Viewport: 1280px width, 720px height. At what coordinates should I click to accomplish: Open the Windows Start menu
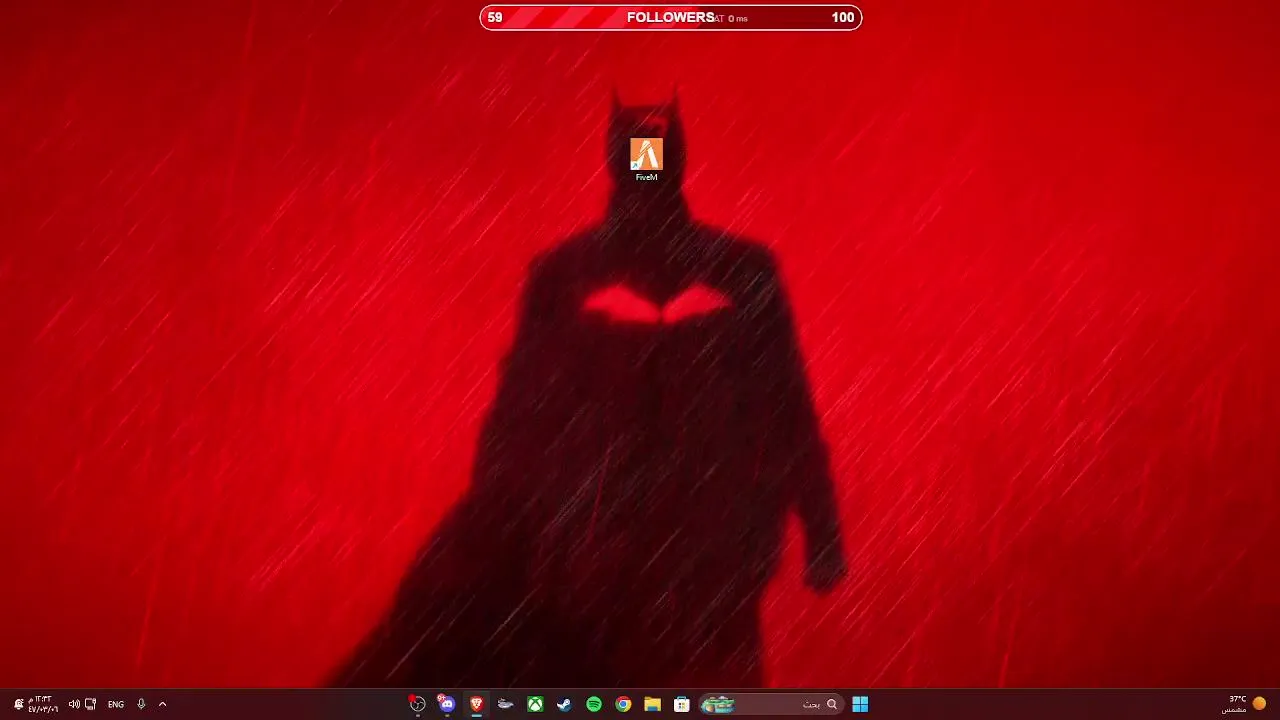860,704
